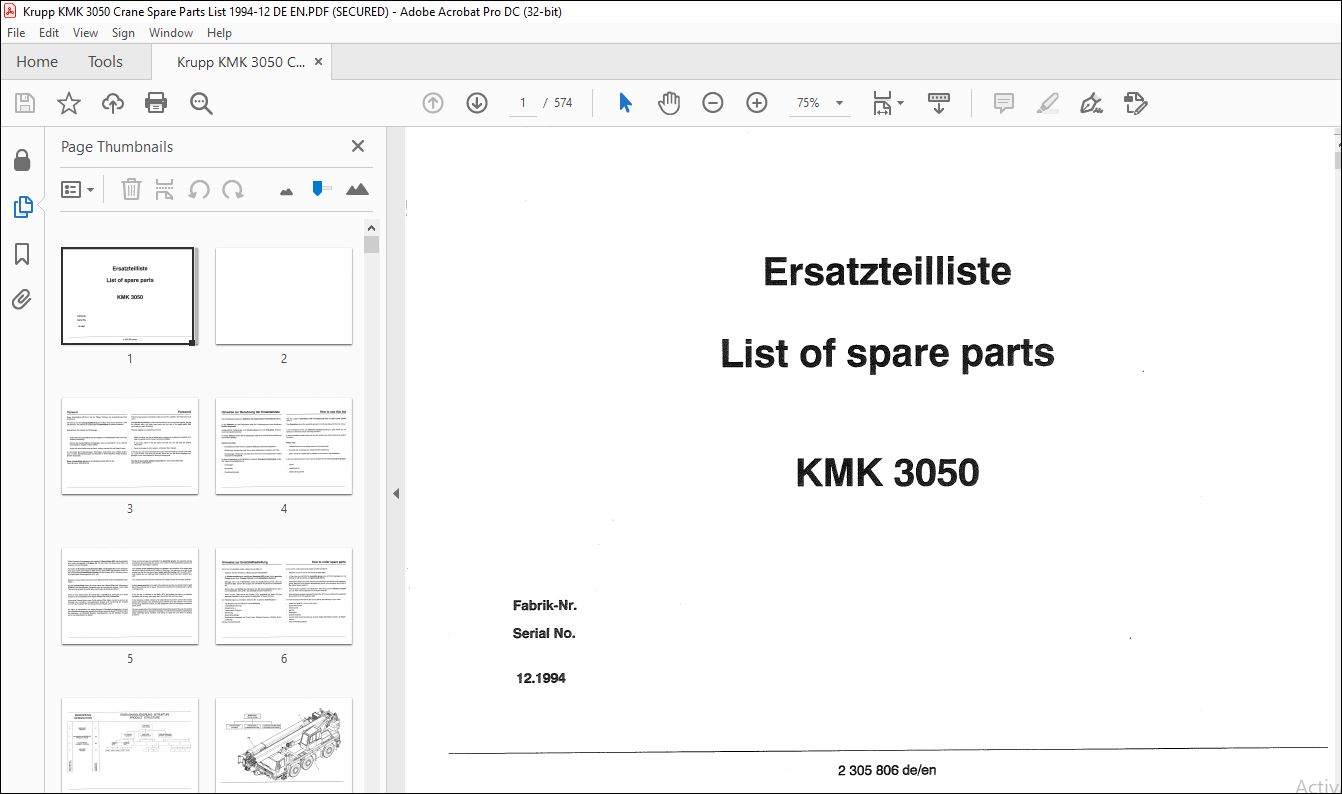Open the Bookmarks panel icon
1342x794 pixels.
click(22, 254)
